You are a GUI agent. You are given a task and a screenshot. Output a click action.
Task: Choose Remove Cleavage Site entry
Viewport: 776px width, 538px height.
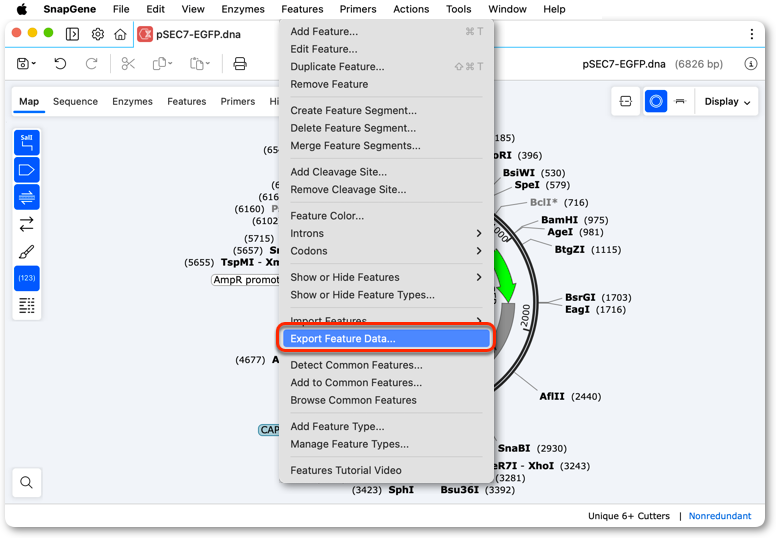(x=386, y=190)
